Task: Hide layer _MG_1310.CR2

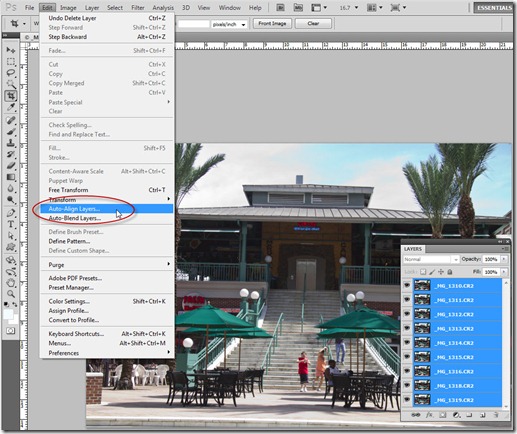Action: tap(407, 285)
